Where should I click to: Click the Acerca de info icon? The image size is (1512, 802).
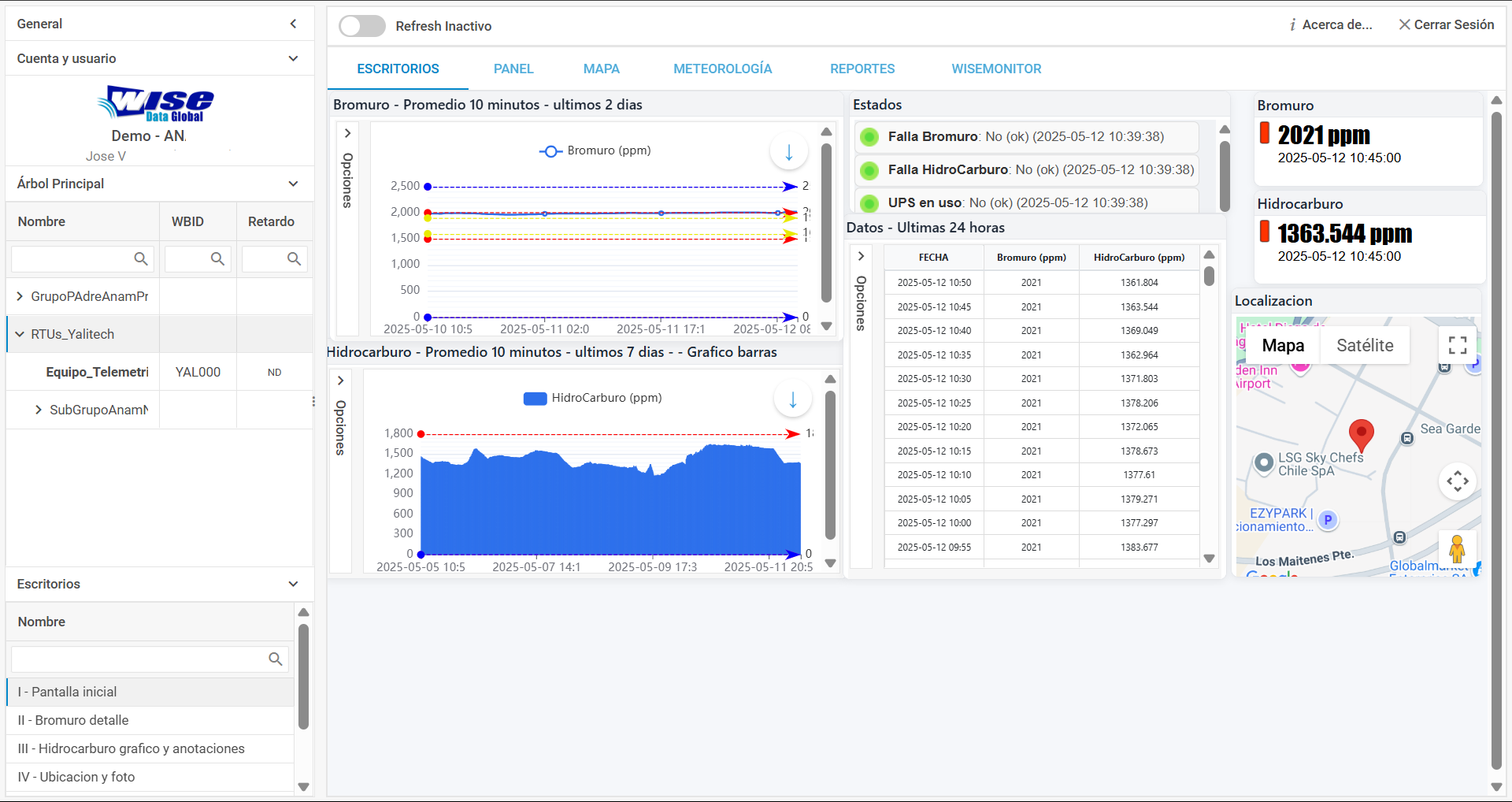(1292, 25)
